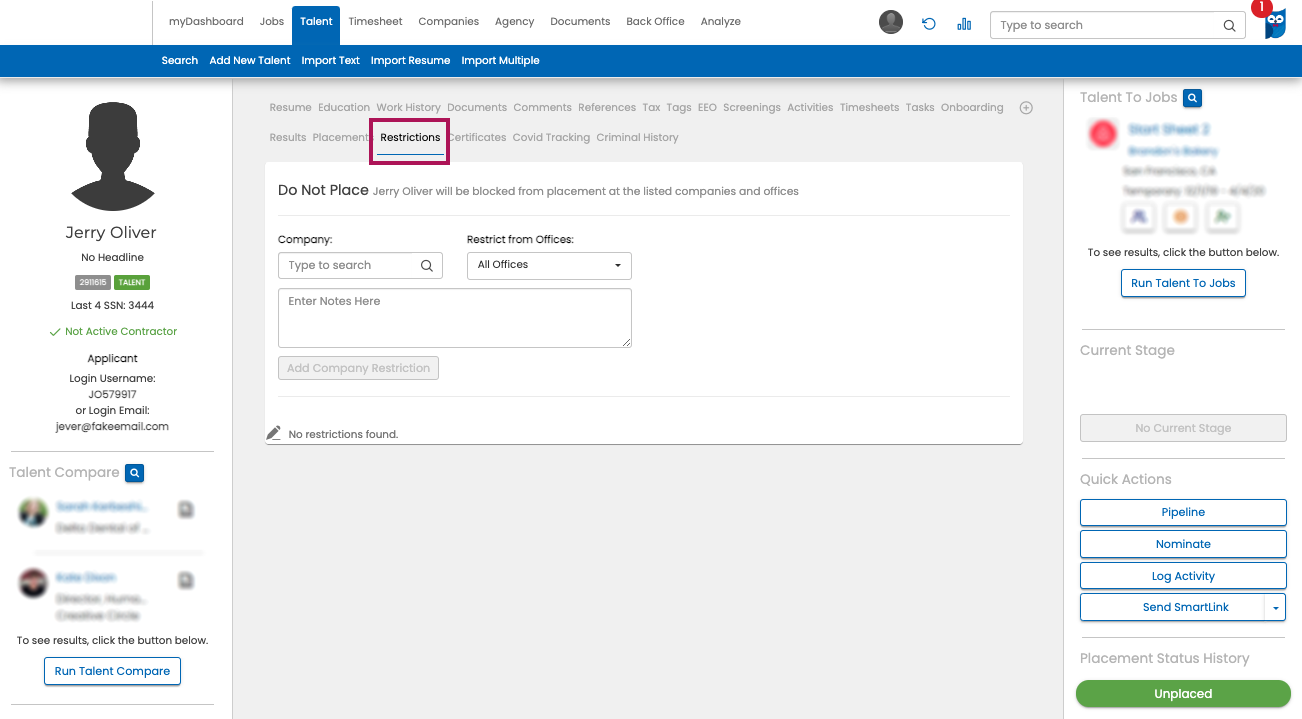Click the Run Talent To Jobs button
1302x719 pixels.
pyautogui.click(x=1183, y=284)
